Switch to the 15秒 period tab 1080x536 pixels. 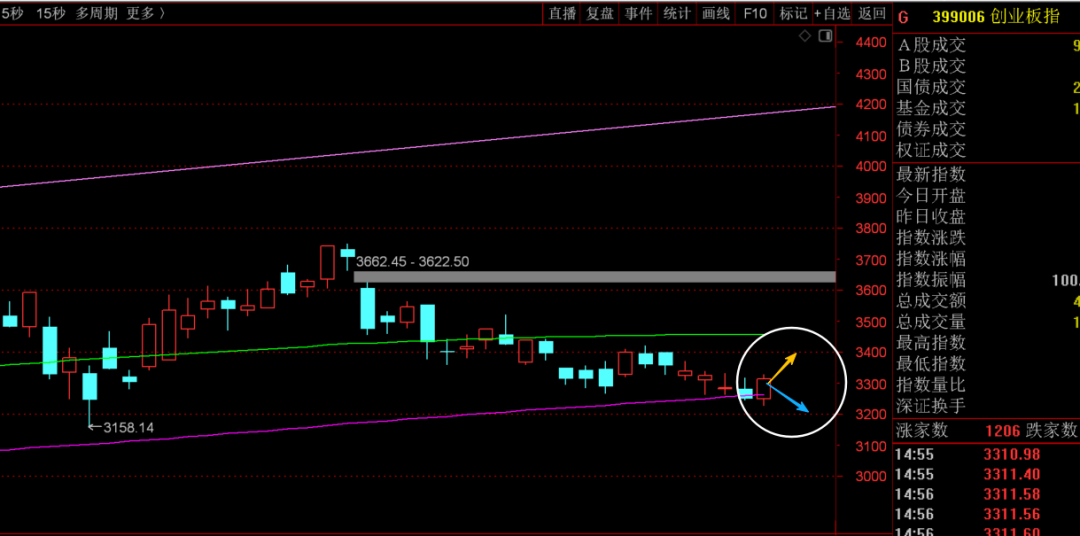click(50, 13)
